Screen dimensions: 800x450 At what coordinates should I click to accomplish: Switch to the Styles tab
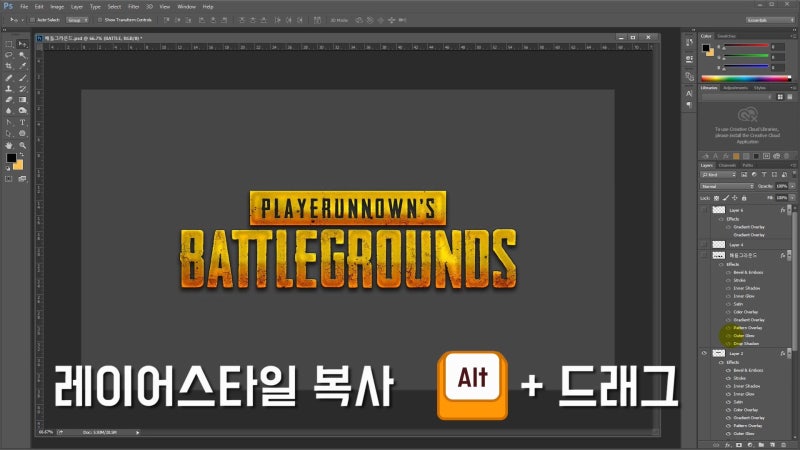tap(760, 88)
